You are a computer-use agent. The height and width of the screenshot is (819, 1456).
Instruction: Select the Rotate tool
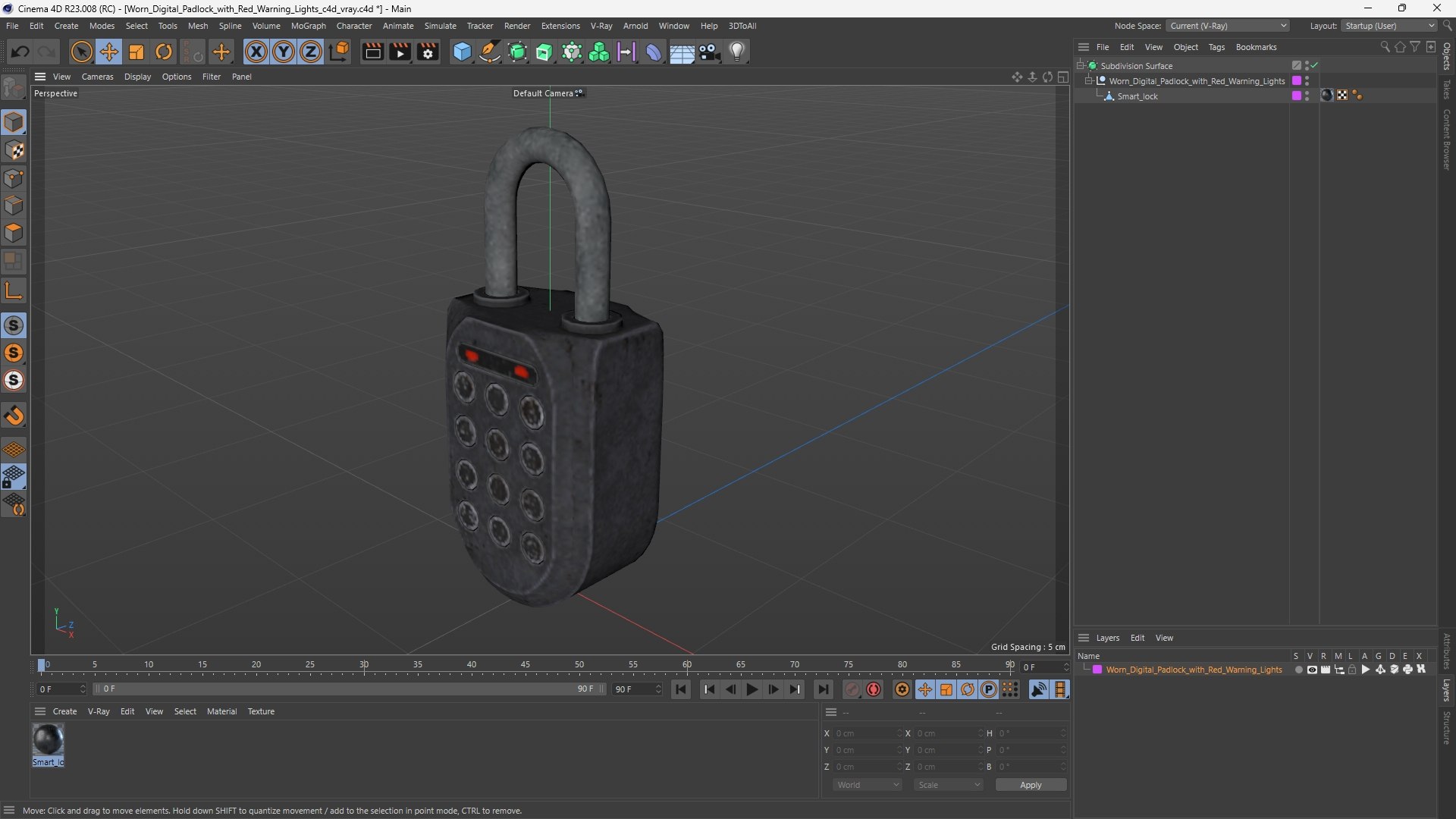tap(164, 52)
